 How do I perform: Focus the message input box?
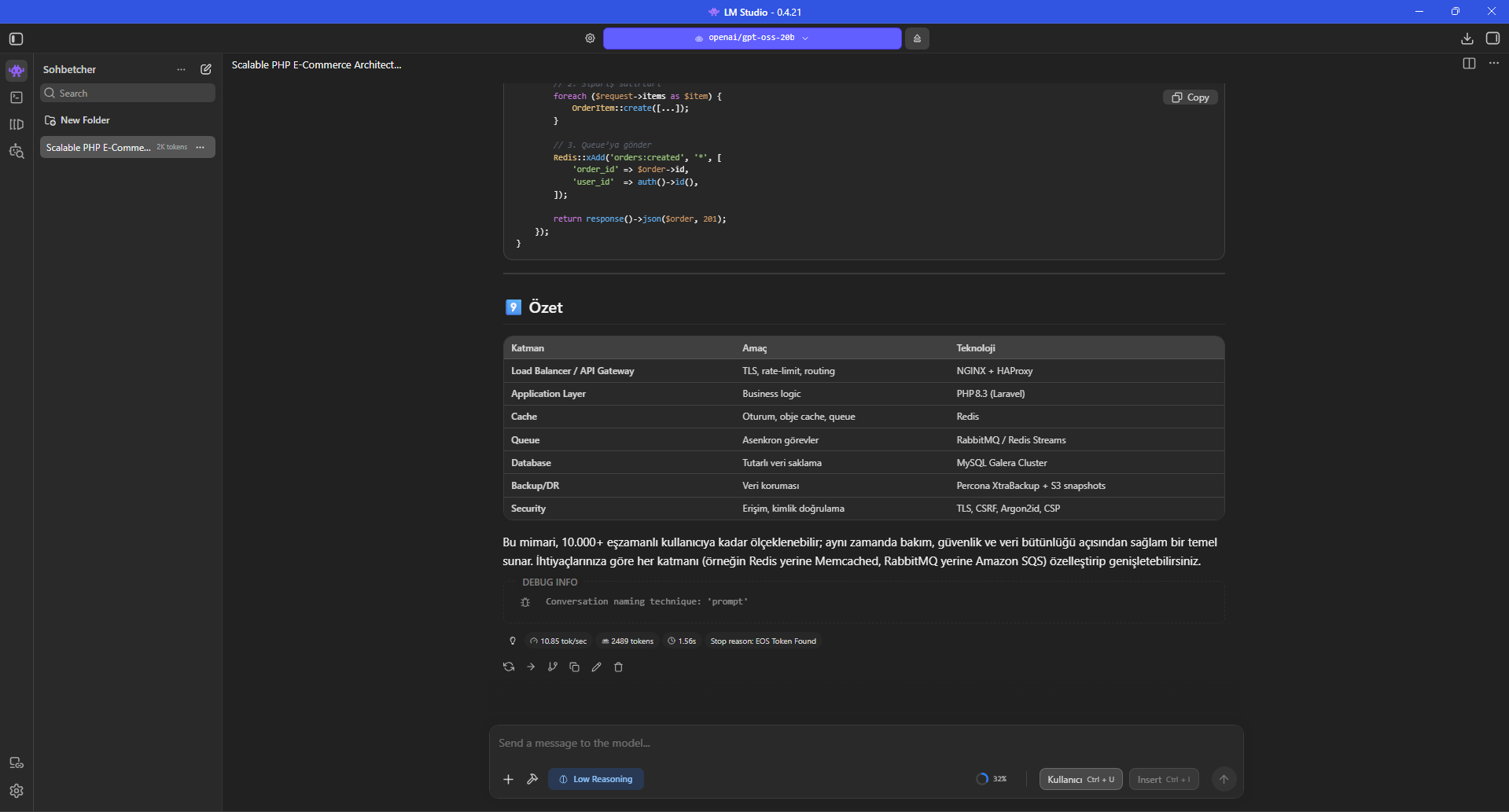click(866, 744)
